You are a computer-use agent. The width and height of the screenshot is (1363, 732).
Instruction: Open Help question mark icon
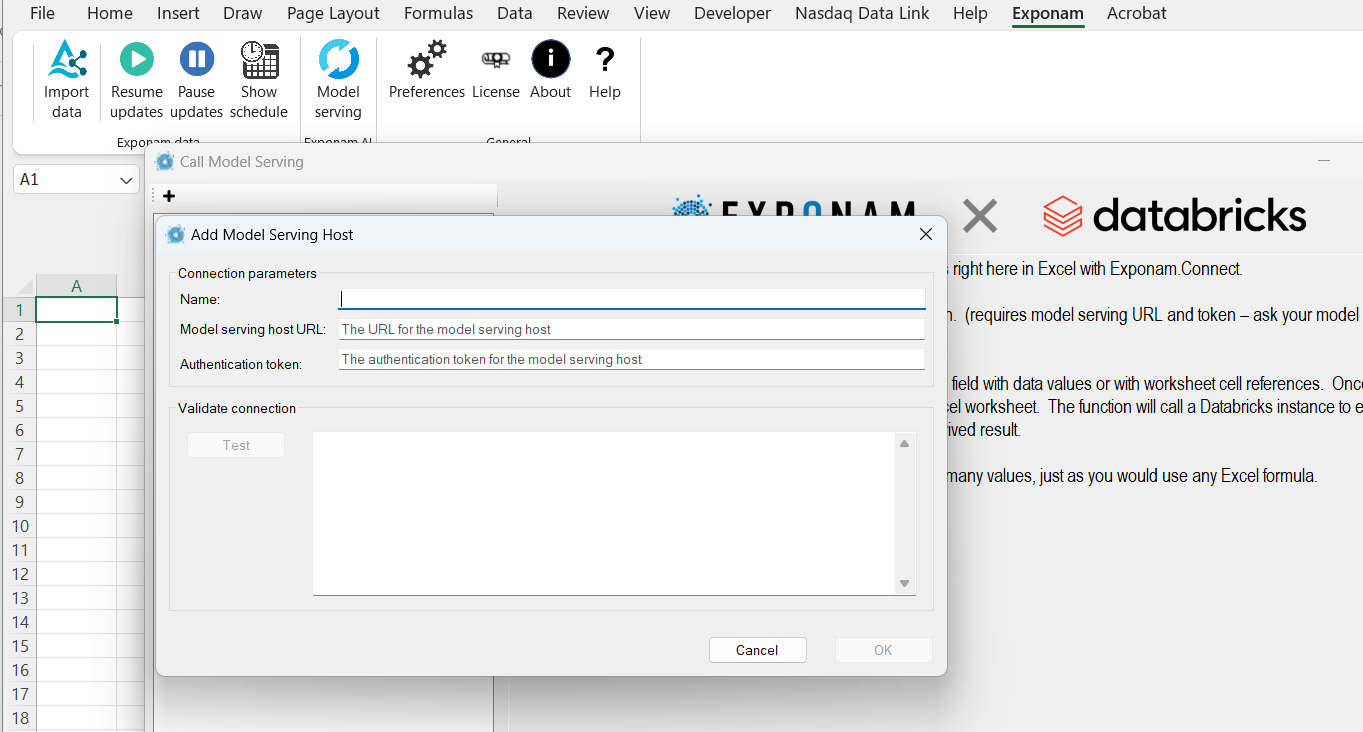(x=605, y=60)
